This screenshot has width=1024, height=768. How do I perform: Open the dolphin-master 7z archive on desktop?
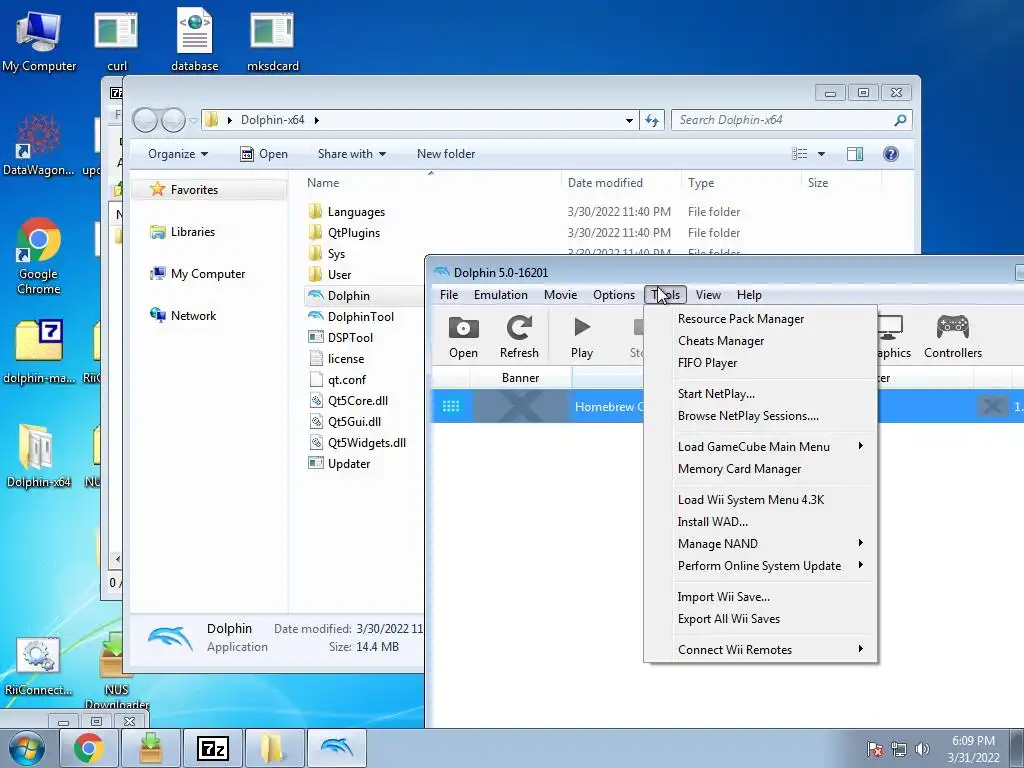point(39,351)
